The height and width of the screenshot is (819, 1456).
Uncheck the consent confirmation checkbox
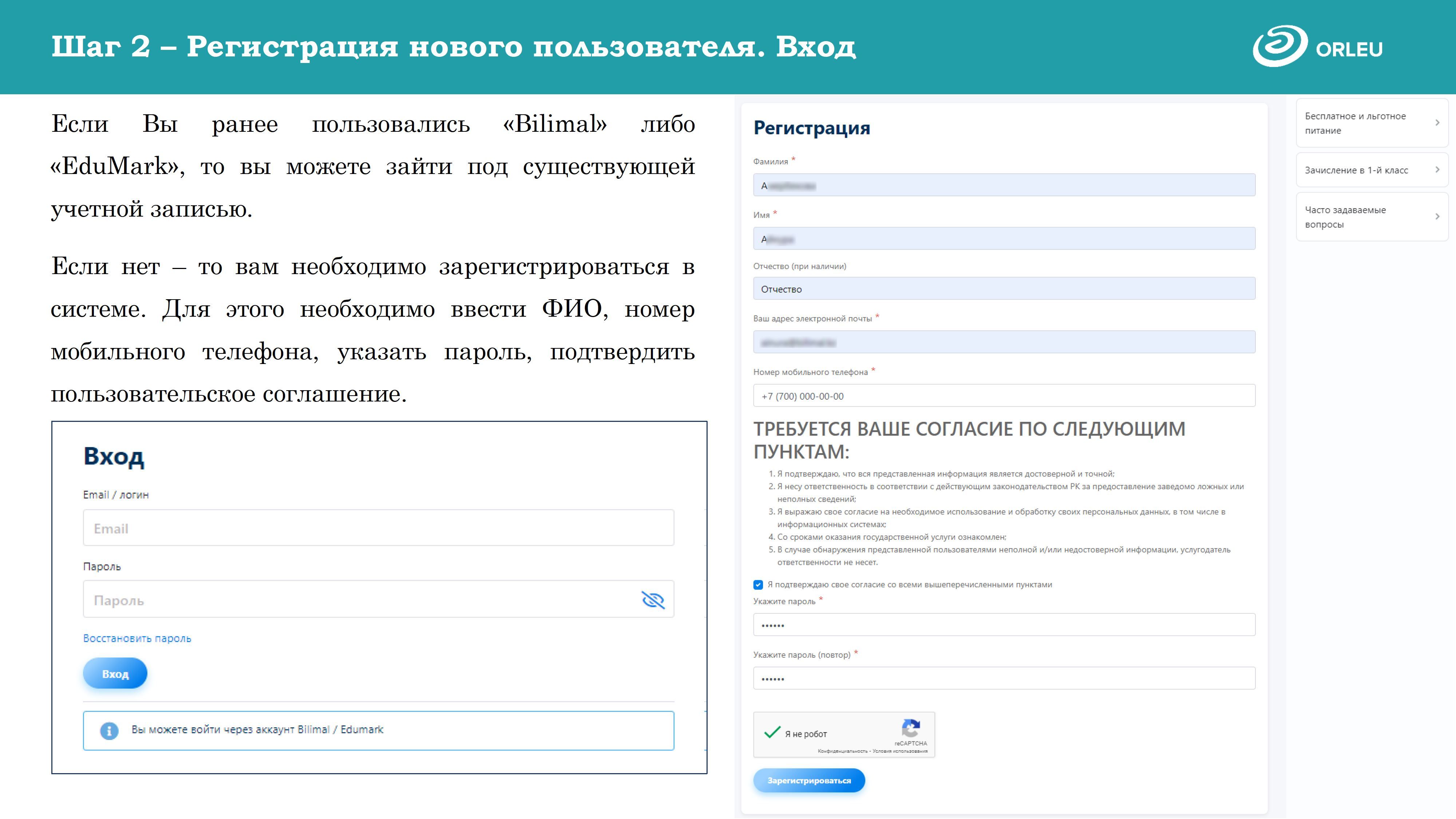tap(758, 585)
